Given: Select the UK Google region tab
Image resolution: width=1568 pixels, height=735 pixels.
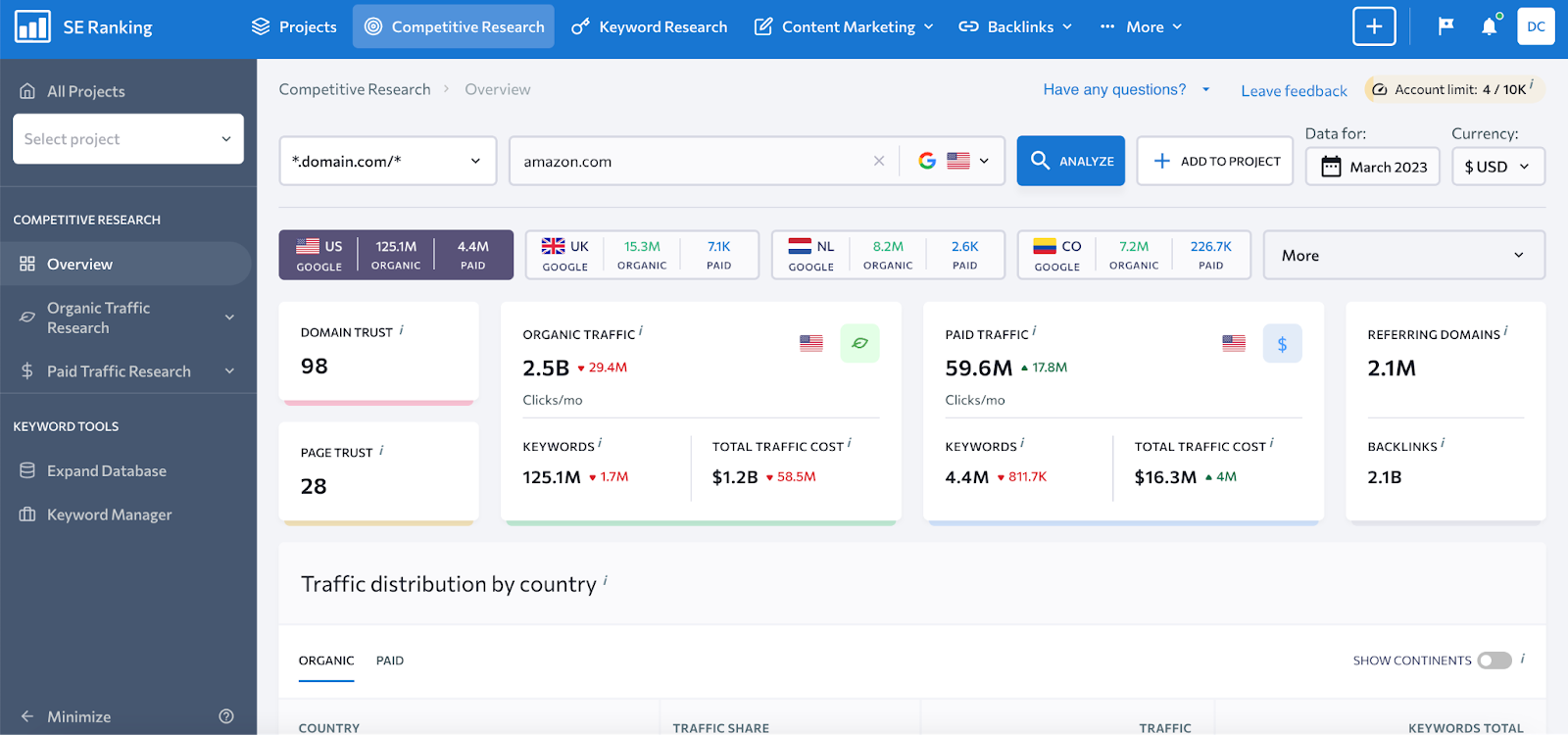Looking at the screenshot, I should [x=642, y=255].
